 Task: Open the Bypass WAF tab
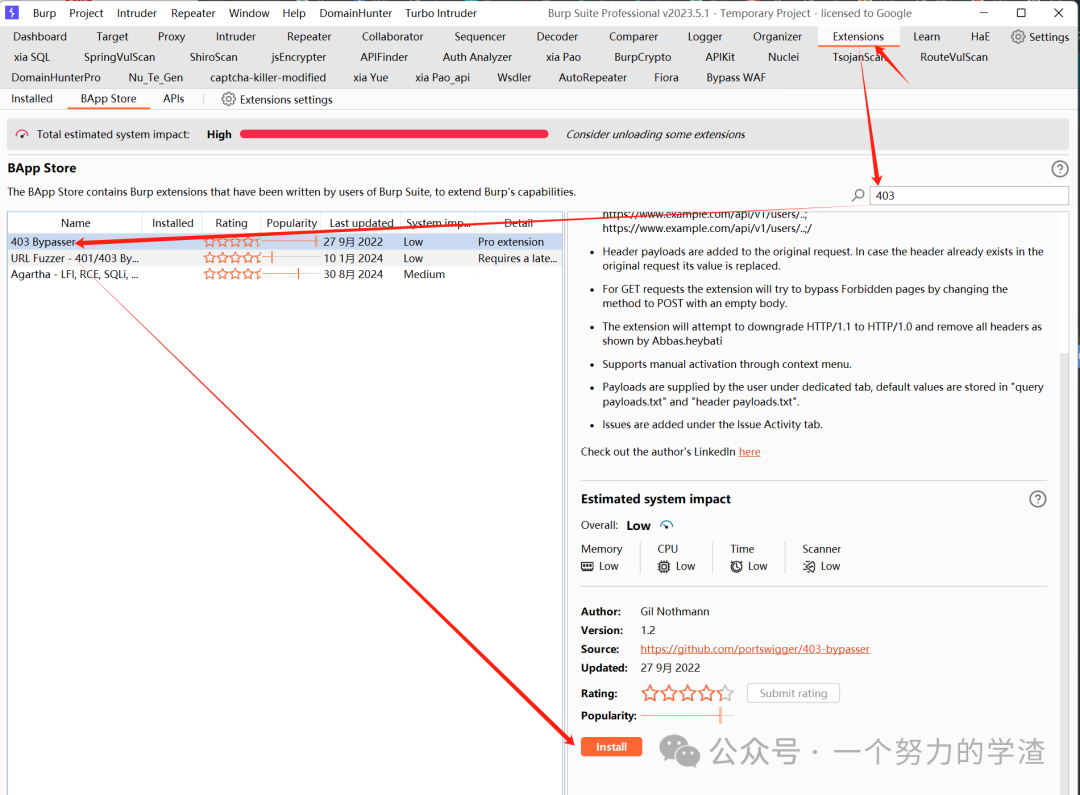pyautogui.click(x=736, y=77)
